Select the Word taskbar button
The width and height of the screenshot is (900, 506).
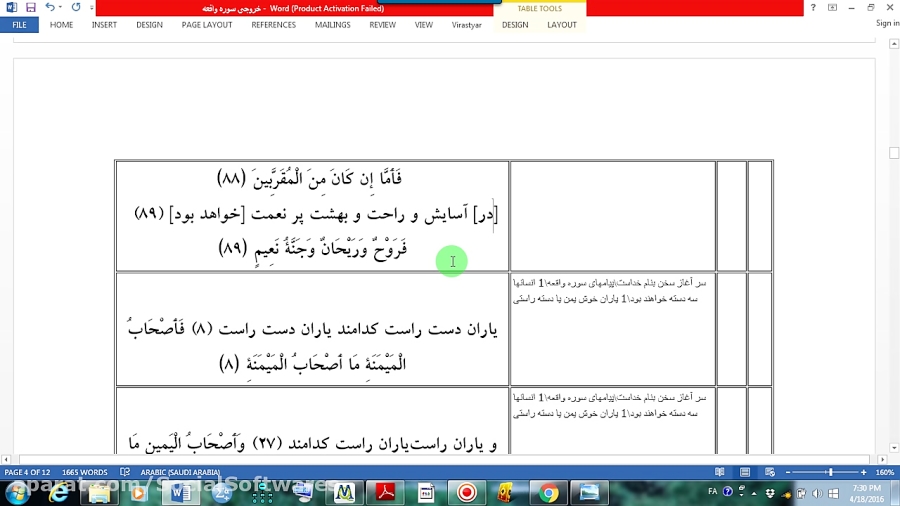(181, 493)
